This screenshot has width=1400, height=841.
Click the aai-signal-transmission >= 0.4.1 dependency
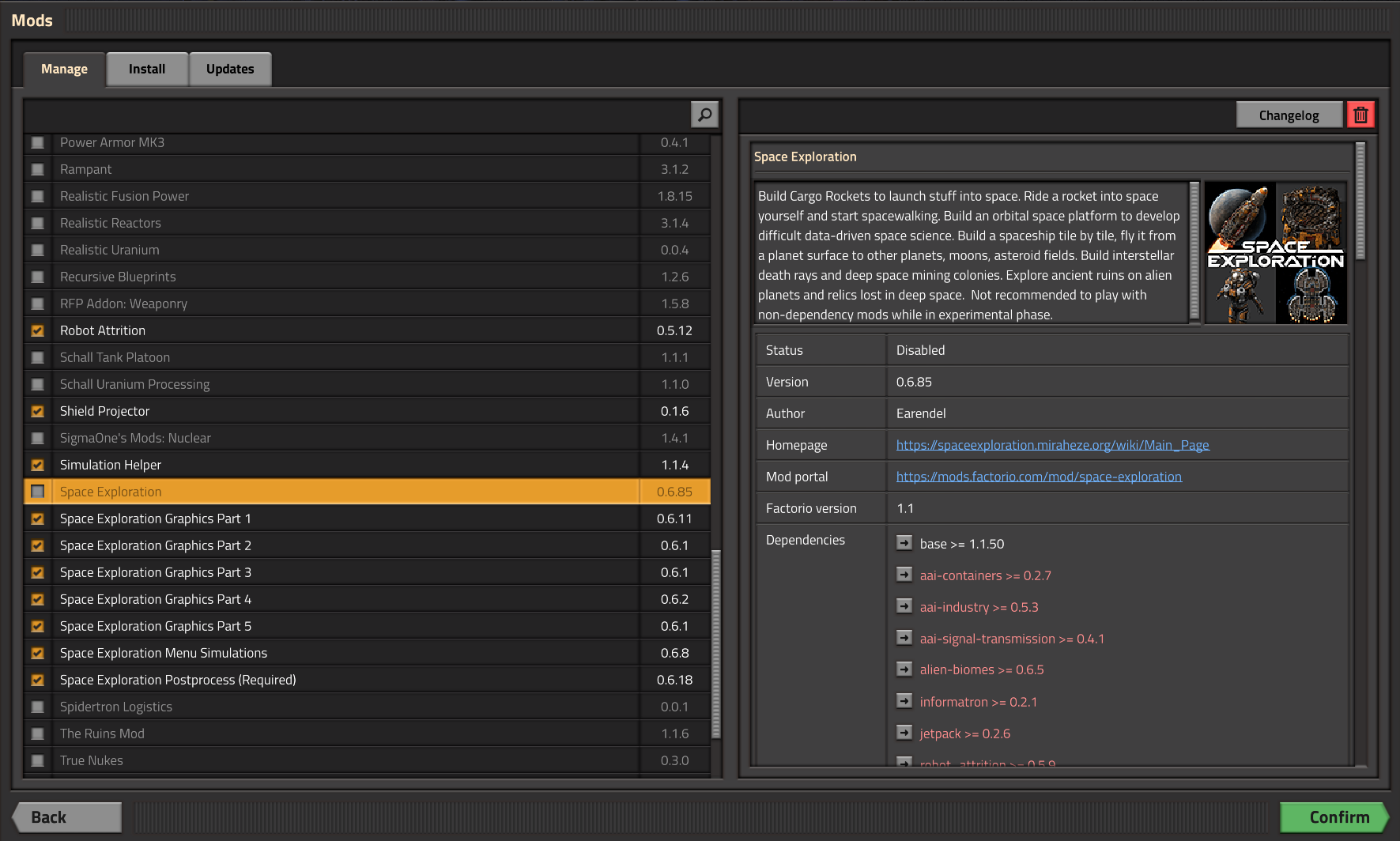click(1012, 639)
